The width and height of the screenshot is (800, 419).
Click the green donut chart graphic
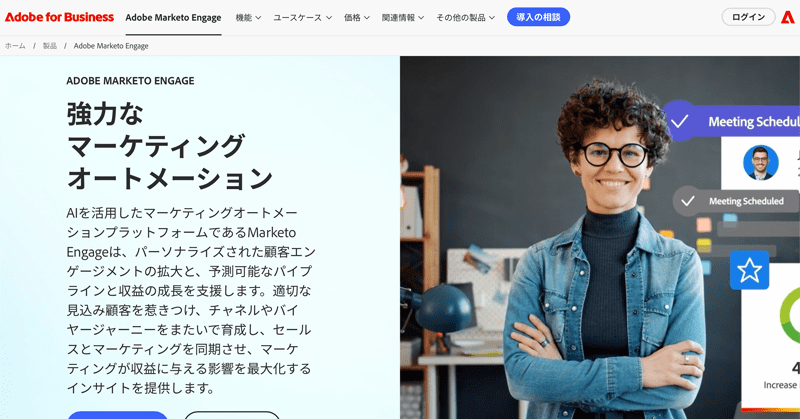coord(790,315)
